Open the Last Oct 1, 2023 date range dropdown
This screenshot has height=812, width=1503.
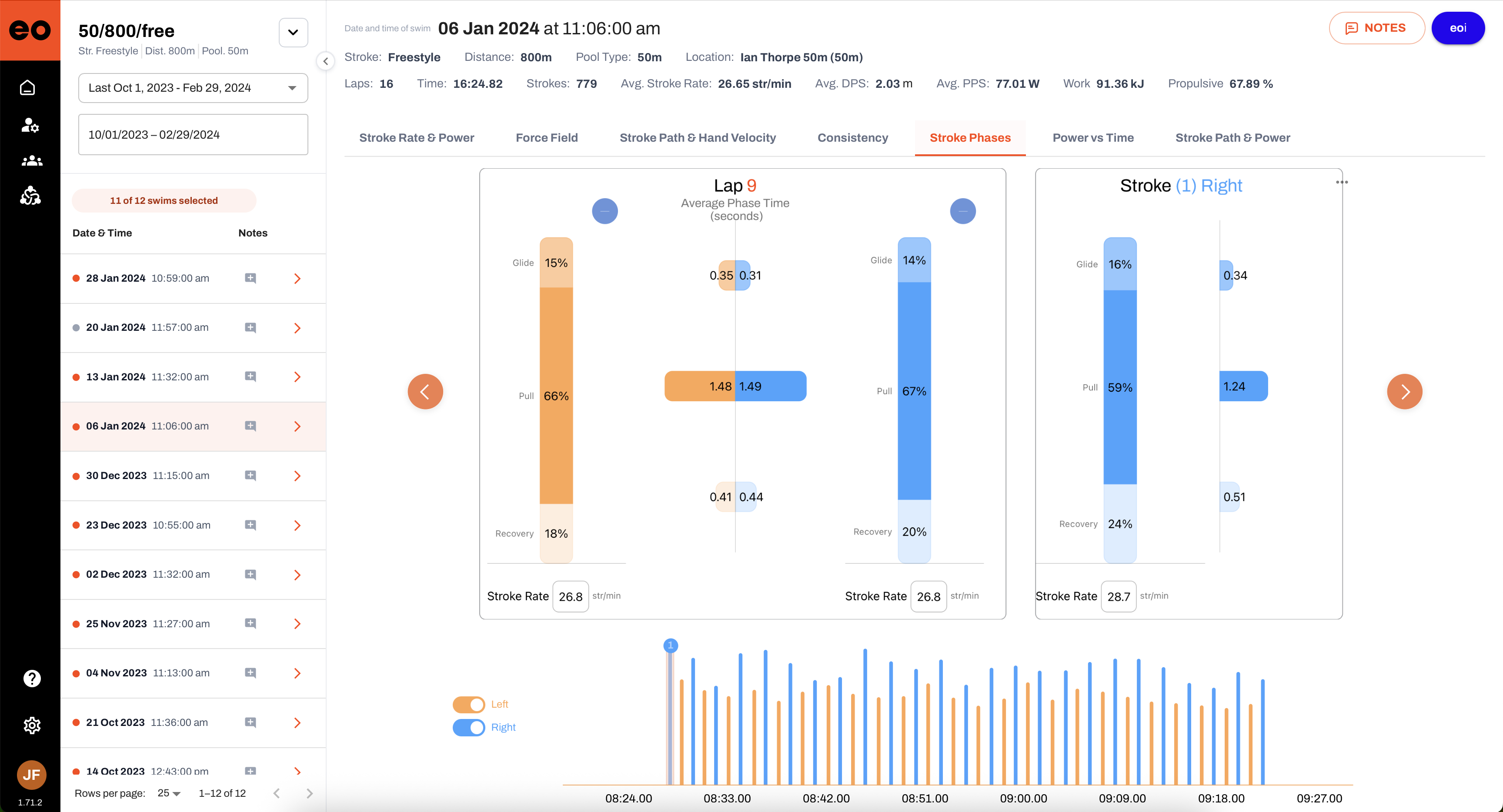pyautogui.click(x=193, y=88)
